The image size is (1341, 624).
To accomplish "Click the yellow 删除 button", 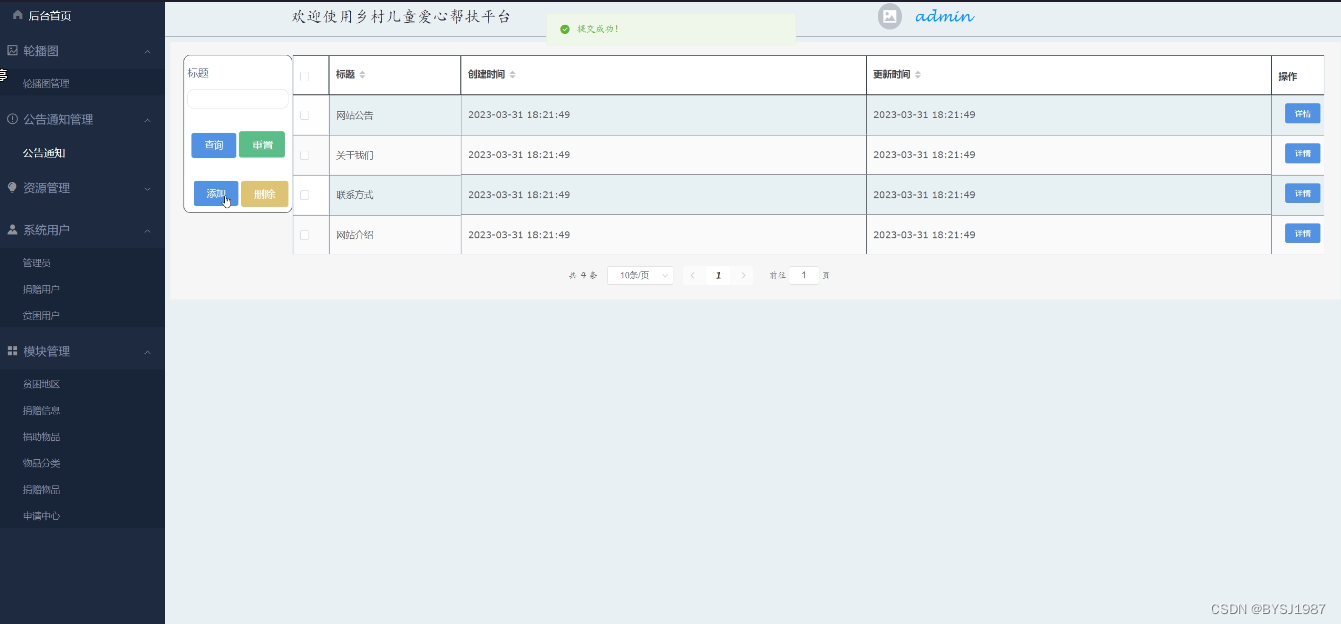I will pyautogui.click(x=264, y=194).
